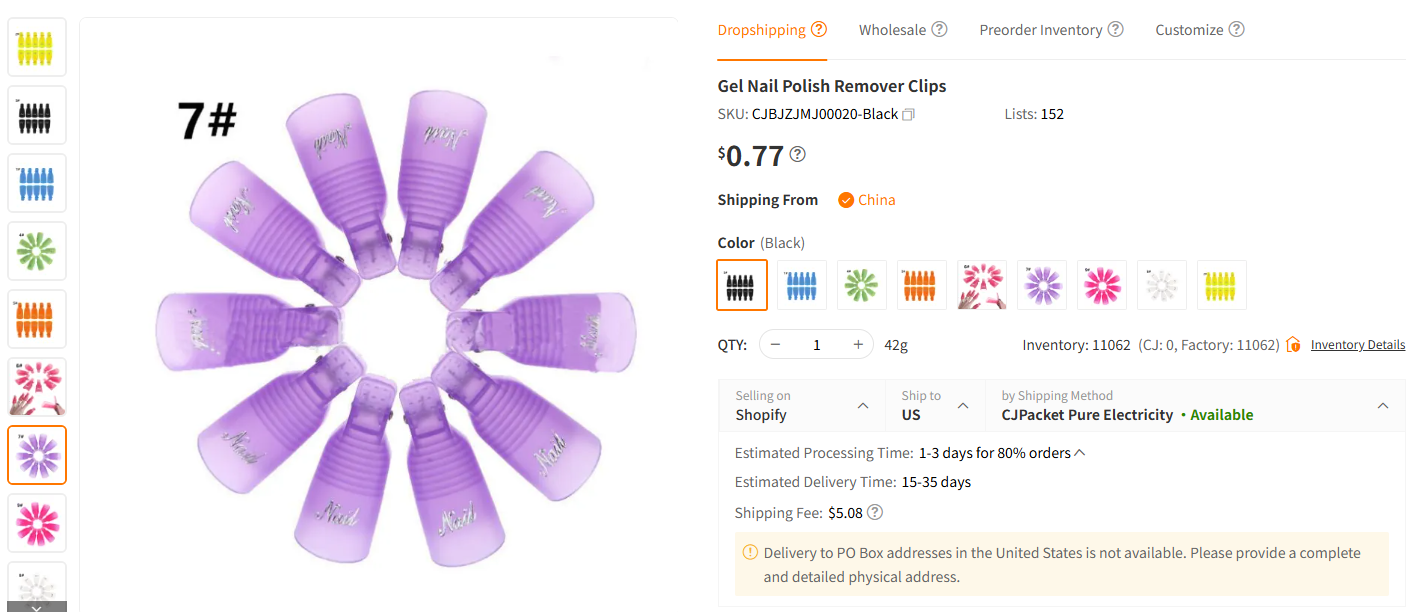1421x612 pixels.
Task: Decrease quantity with the minus button
Action: tap(776, 345)
